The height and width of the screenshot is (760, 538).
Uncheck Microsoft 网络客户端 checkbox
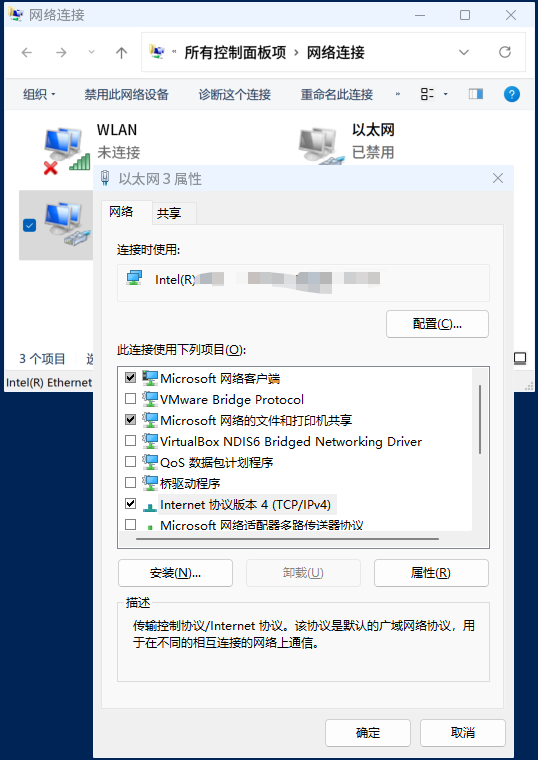pyautogui.click(x=130, y=378)
